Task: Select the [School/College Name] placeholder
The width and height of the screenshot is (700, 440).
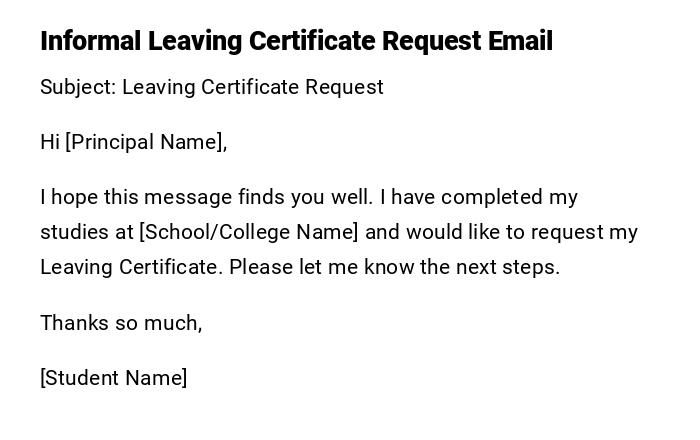Action: pyautogui.click(x=248, y=232)
